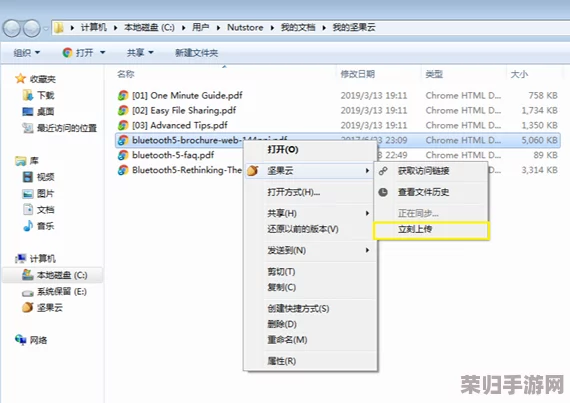Click 查看文件历史 in Nutstore submenu
The height and width of the screenshot is (403, 570).
click(431, 192)
